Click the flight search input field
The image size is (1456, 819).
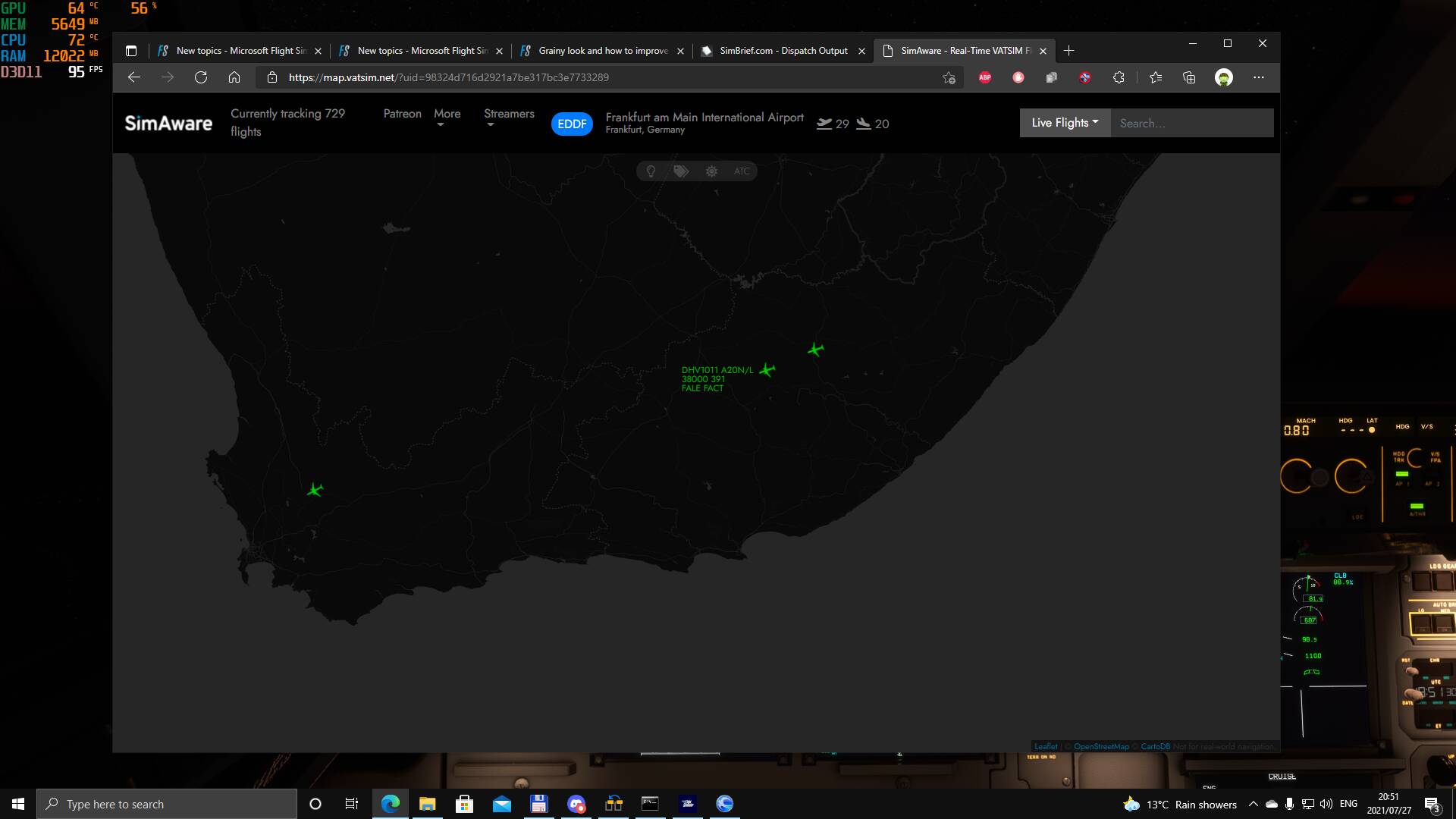tap(1191, 123)
